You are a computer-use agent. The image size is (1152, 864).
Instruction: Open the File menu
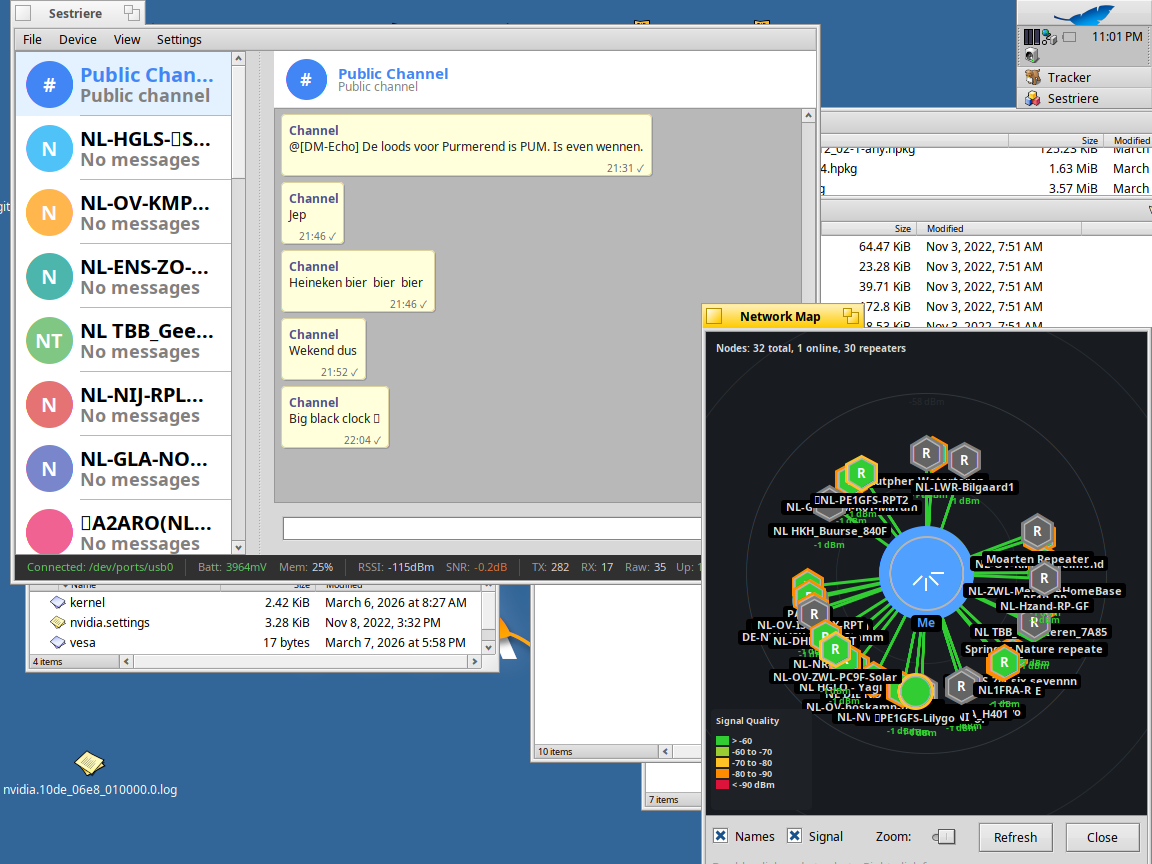[x=32, y=40]
